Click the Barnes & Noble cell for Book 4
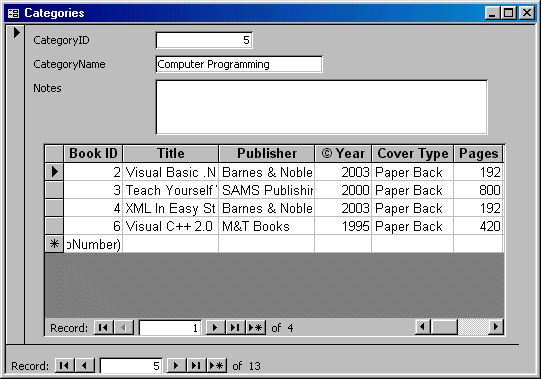 point(267,208)
